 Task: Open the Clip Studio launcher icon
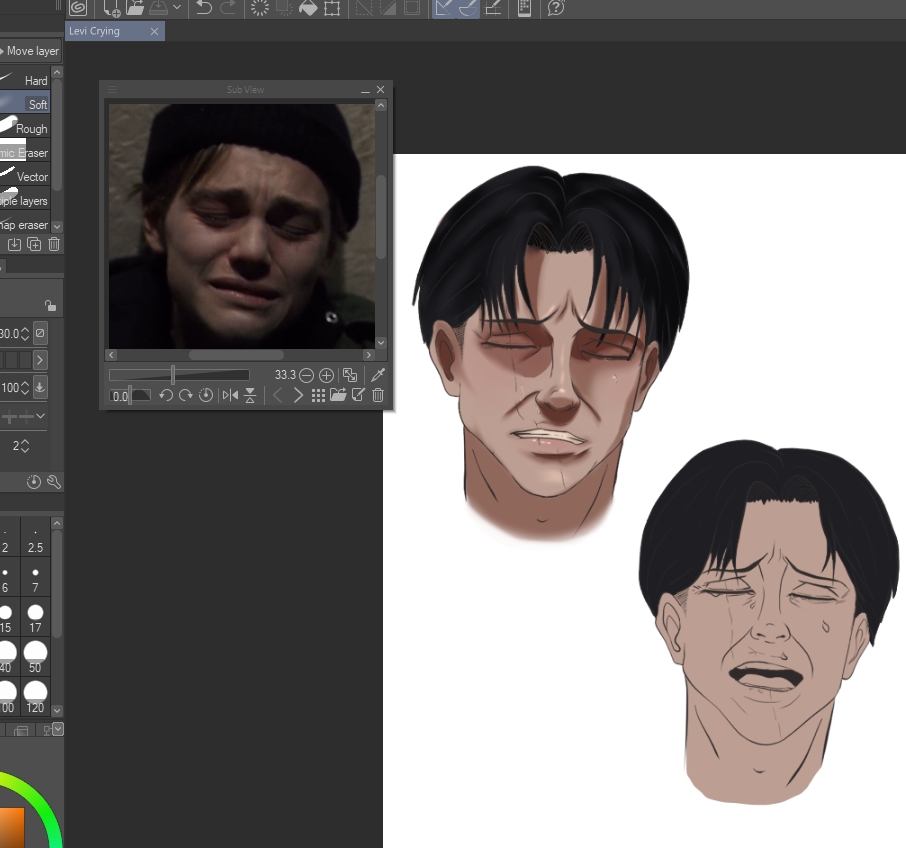(78, 8)
